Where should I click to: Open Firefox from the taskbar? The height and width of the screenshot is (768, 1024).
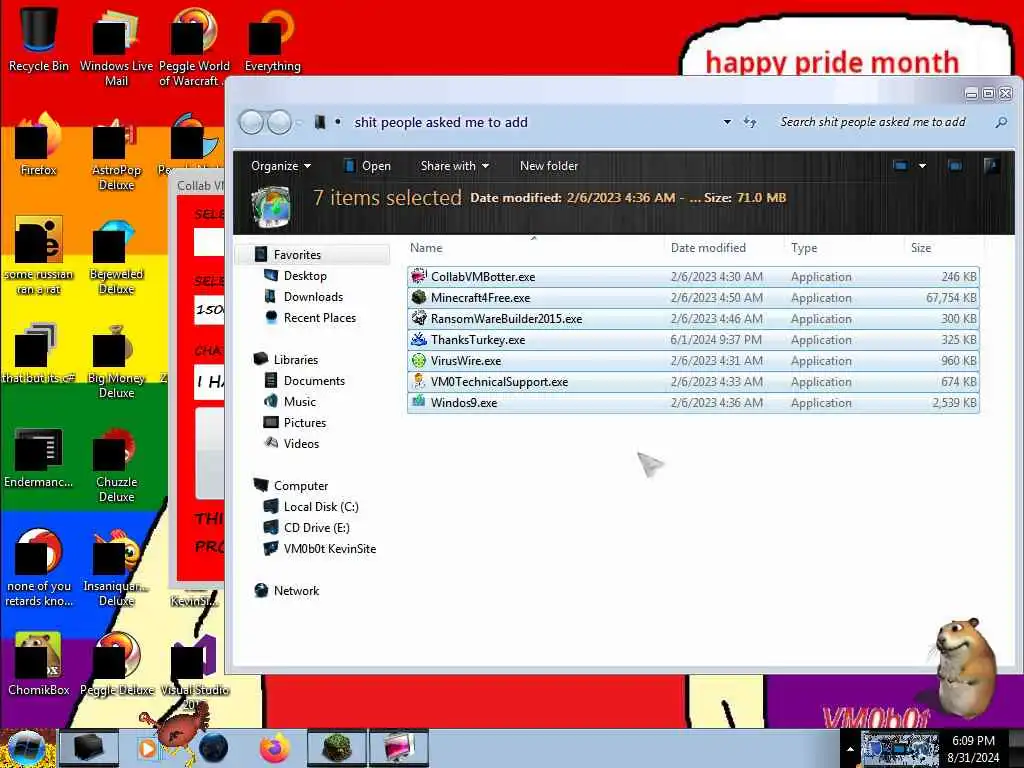coord(275,748)
